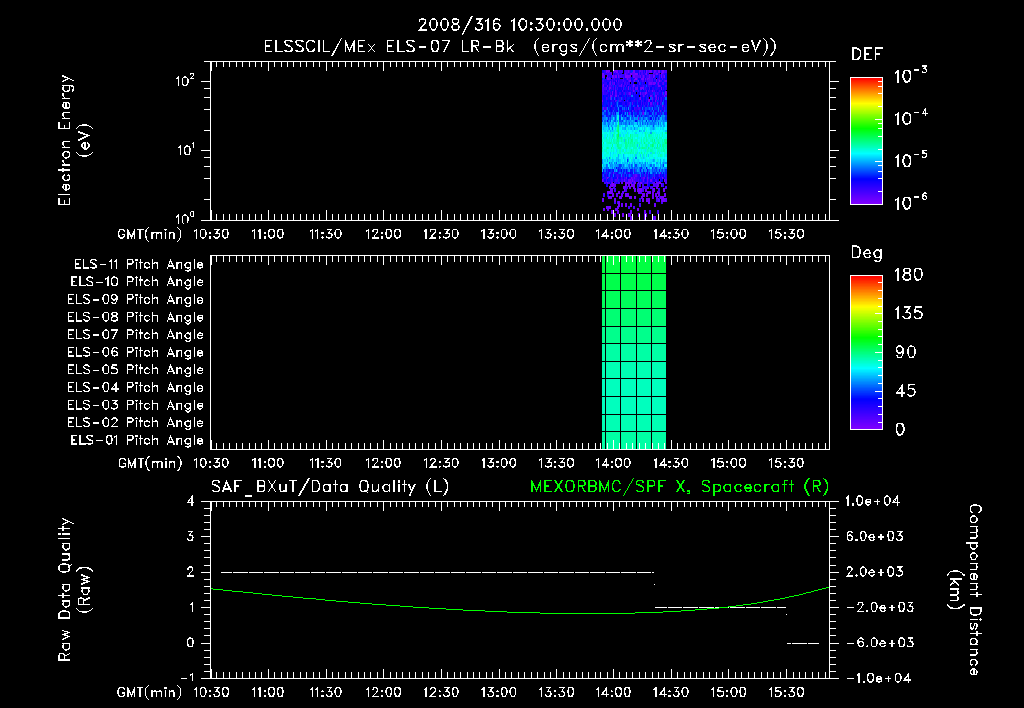Select the 'ELS-04 Pitch Angle' row label

point(135,388)
